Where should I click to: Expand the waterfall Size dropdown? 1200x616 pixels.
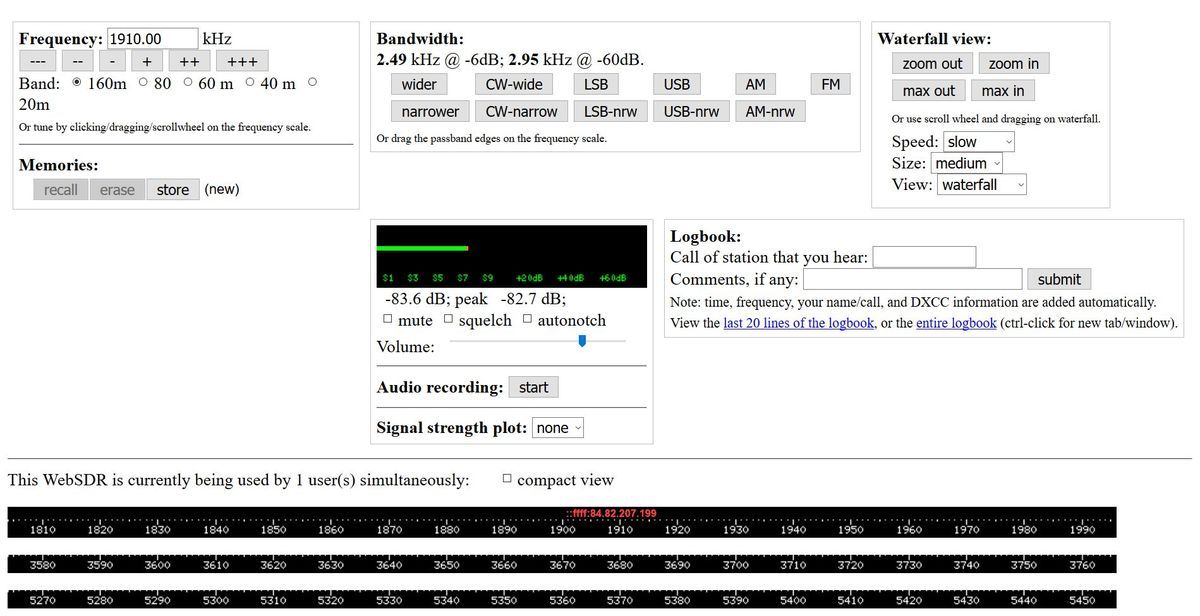966,163
